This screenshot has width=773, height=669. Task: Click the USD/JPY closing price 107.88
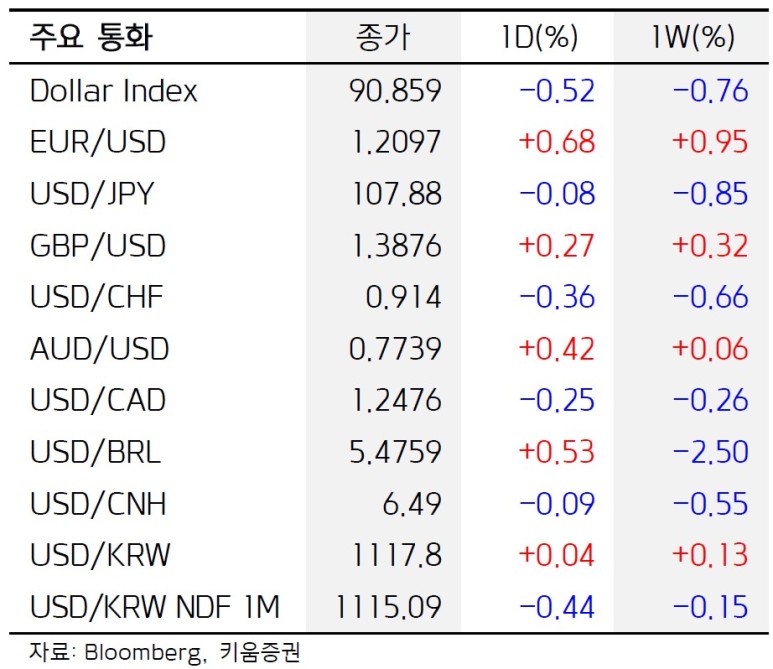396,194
